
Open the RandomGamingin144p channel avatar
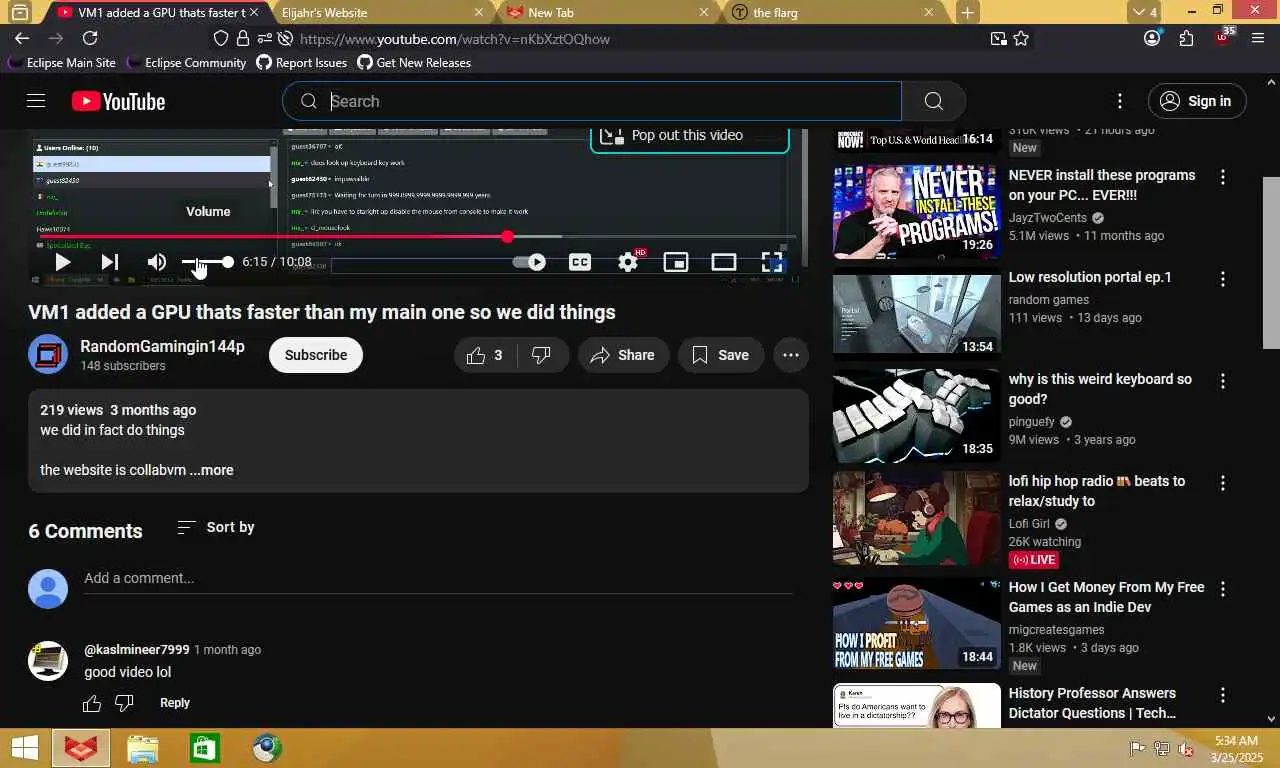[x=48, y=355]
